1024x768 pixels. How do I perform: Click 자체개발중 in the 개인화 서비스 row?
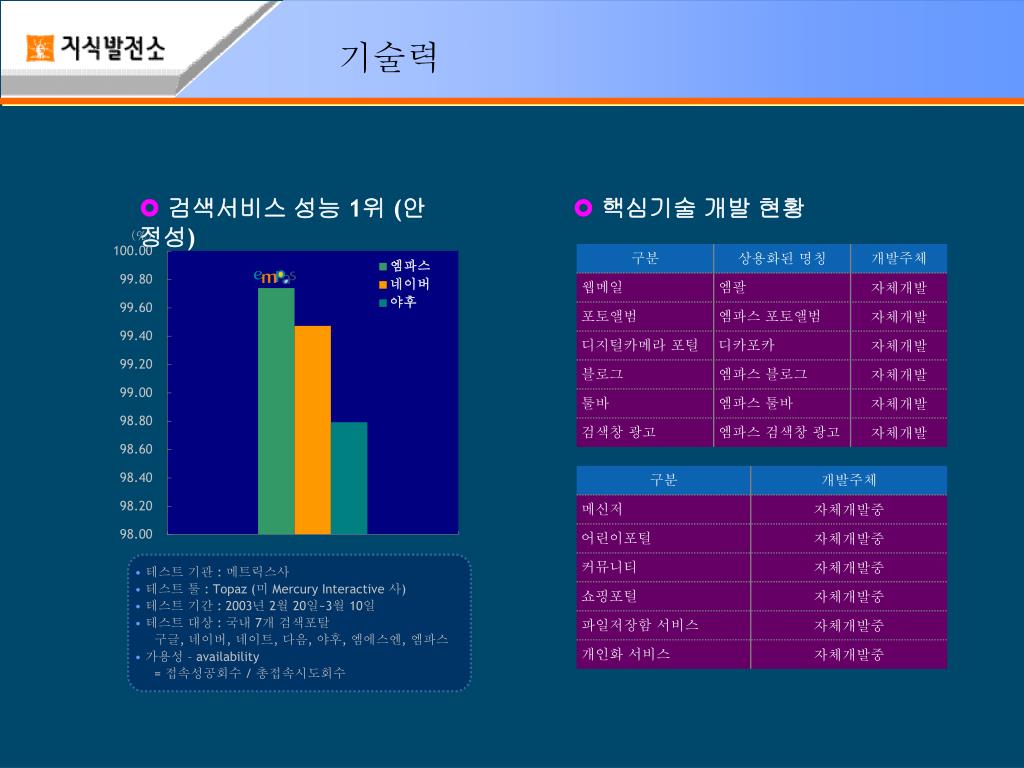point(849,654)
